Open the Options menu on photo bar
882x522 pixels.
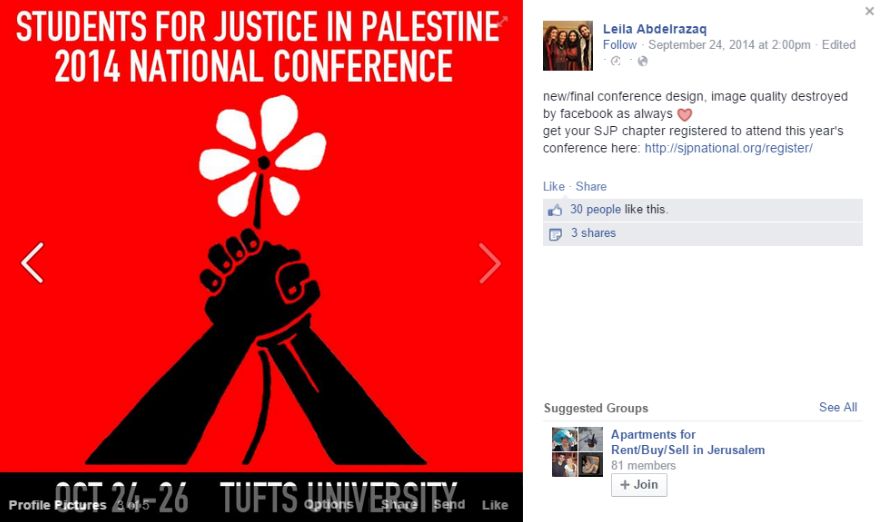[x=328, y=505]
